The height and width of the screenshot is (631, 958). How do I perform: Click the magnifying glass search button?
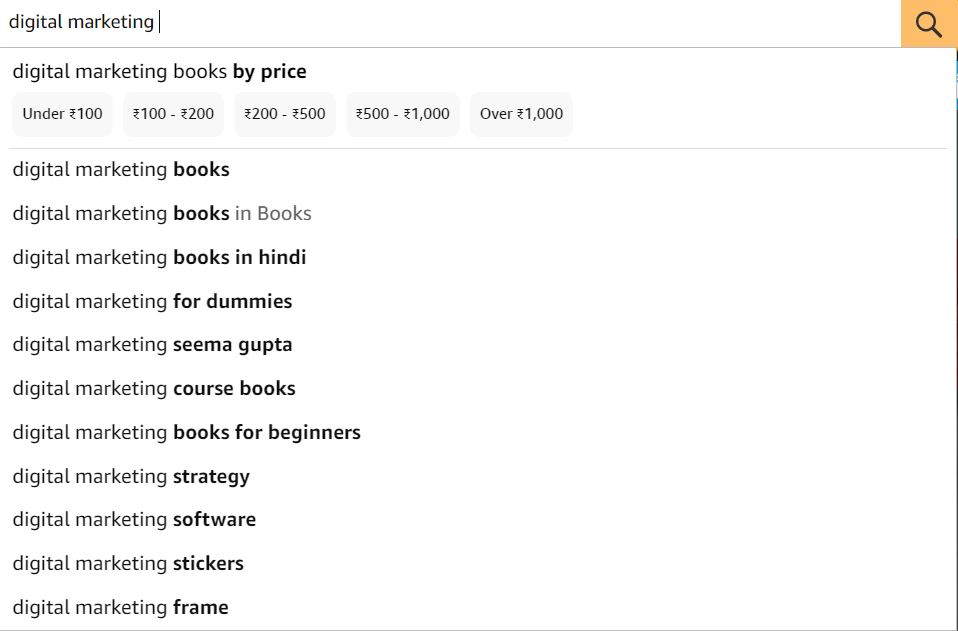928,24
